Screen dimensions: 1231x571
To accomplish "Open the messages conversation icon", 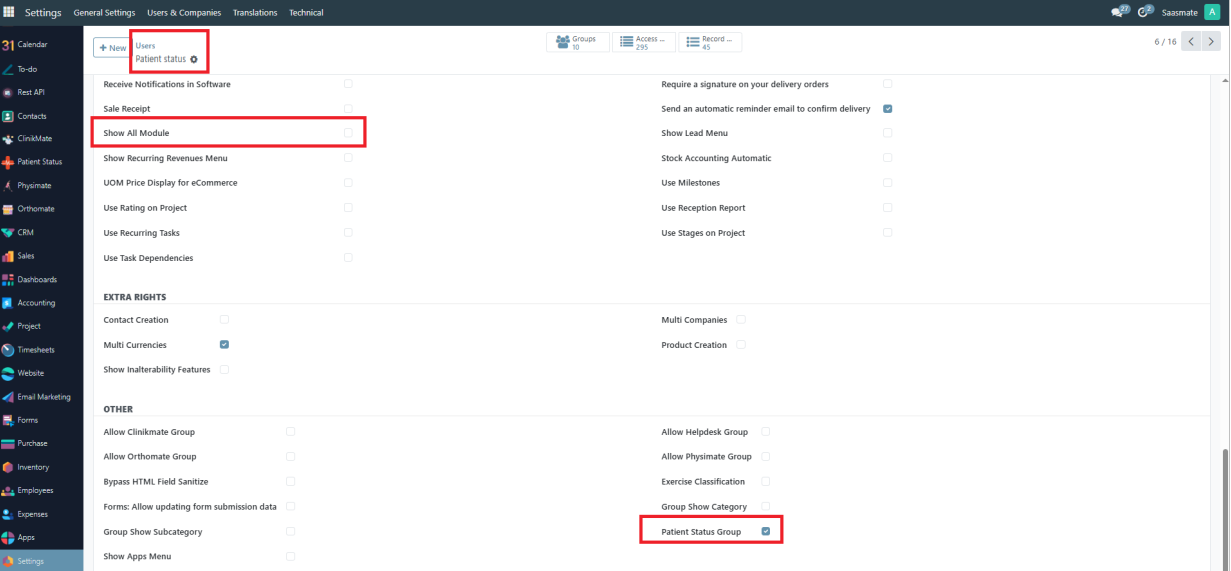I will coord(1117,12).
